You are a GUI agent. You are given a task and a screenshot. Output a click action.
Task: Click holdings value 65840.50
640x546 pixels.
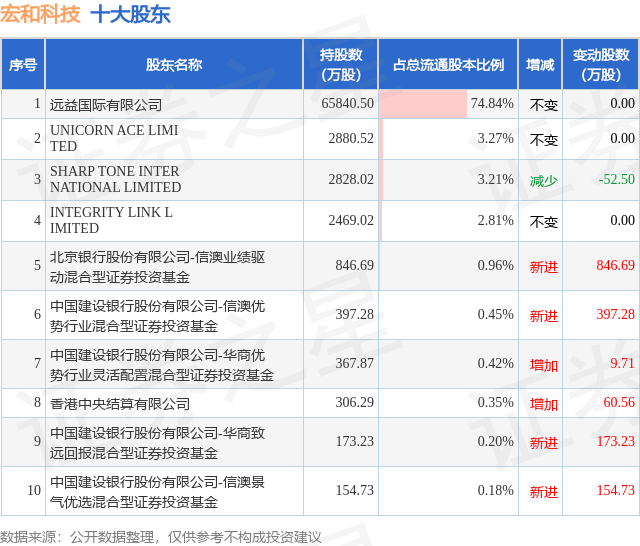(347, 103)
